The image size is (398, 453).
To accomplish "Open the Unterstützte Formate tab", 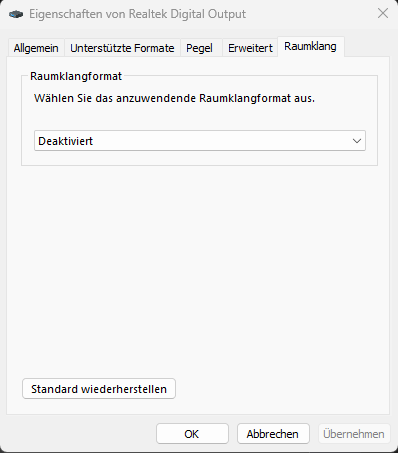I will 122,48.
